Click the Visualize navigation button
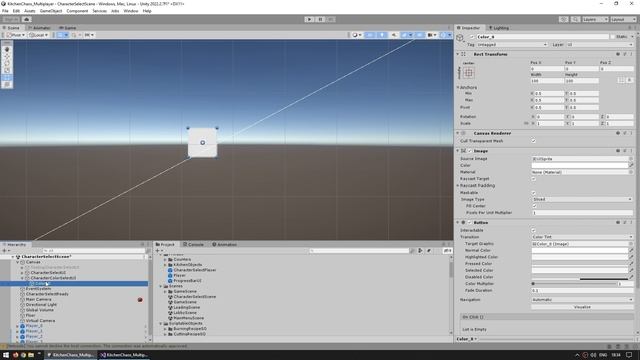This screenshot has height=360, width=640. pos(582,307)
